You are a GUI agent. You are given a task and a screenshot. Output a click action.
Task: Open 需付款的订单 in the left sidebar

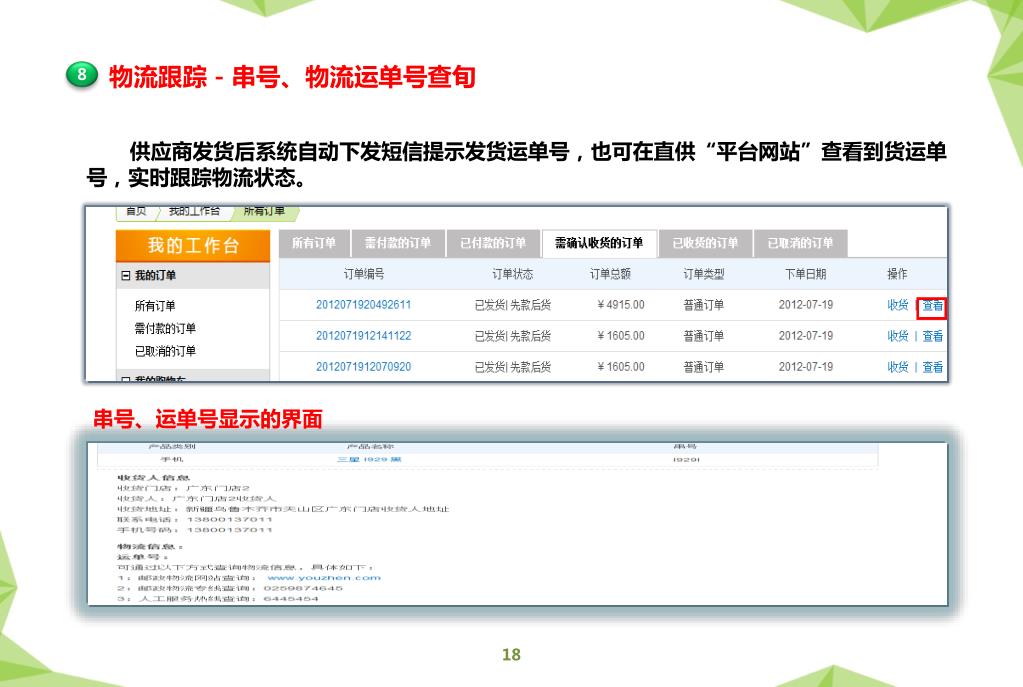[165, 328]
